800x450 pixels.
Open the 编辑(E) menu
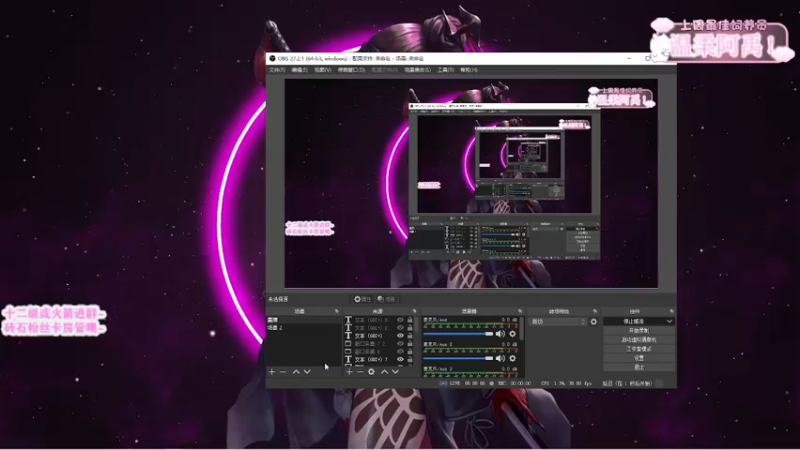299,70
